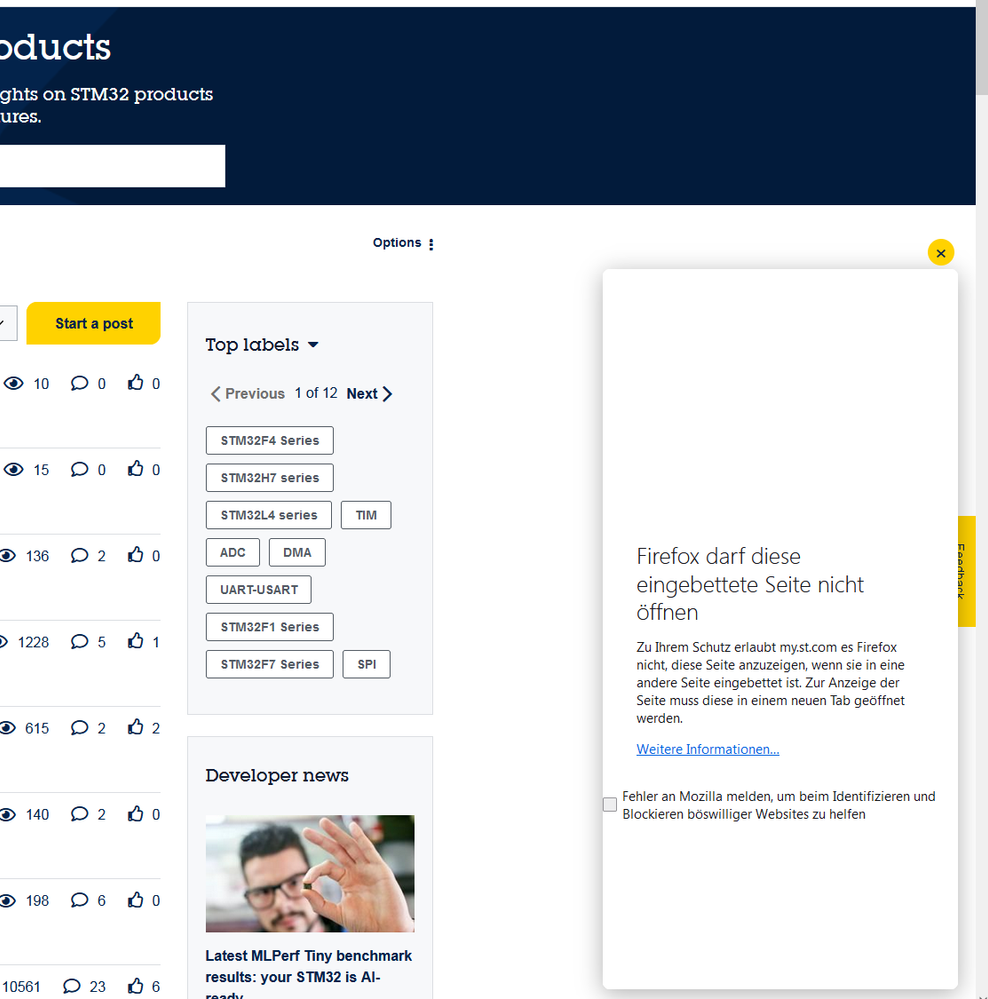
Task: Select the STM32F4 Series label
Action: click(269, 440)
